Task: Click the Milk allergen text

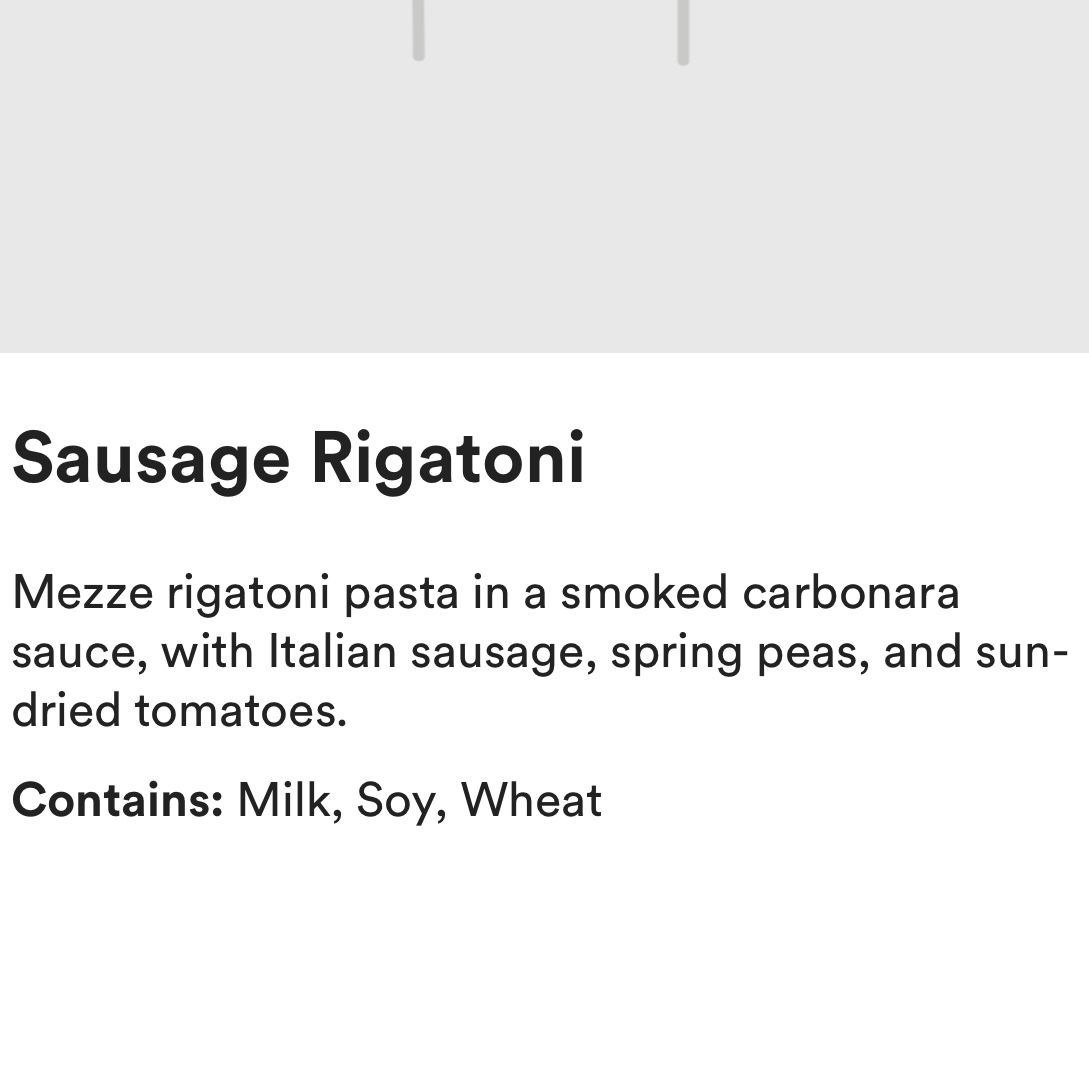Action: point(290,801)
